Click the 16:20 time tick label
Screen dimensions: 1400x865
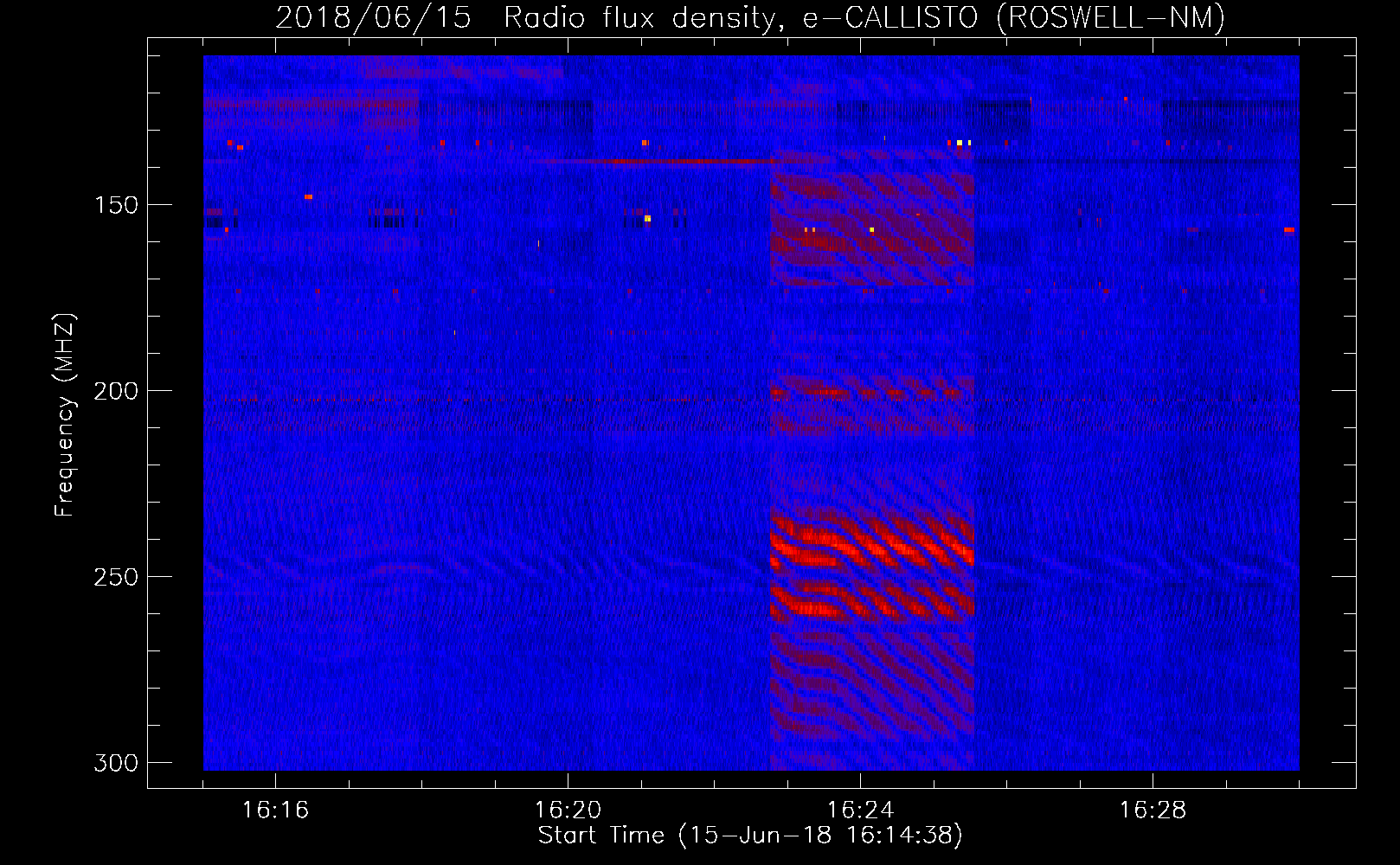point(568,811)
